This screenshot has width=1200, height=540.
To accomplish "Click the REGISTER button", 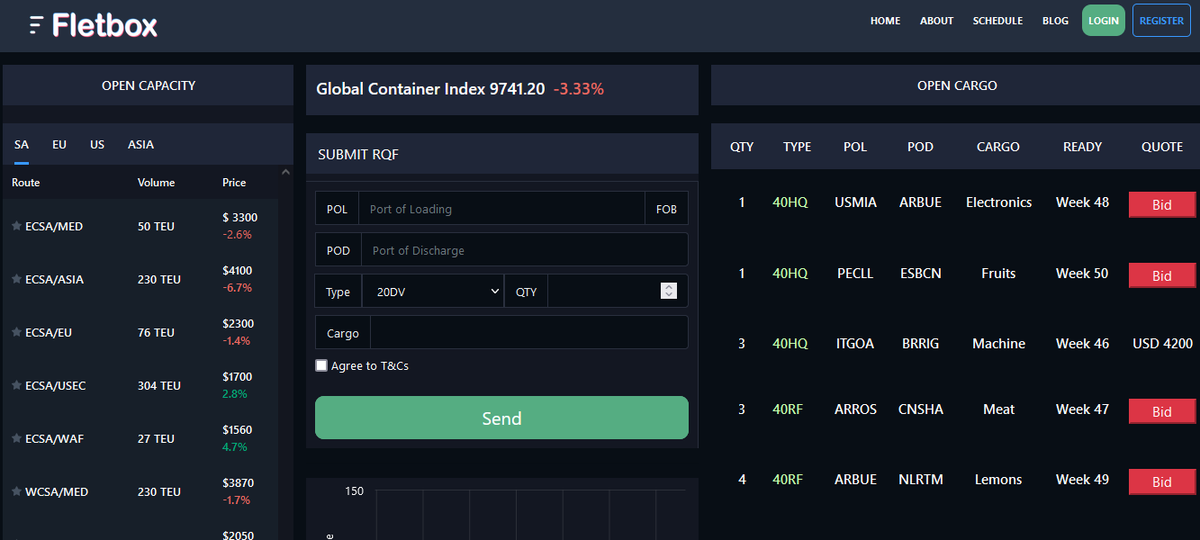I will pyautogui.click(x=1161, y=21).
